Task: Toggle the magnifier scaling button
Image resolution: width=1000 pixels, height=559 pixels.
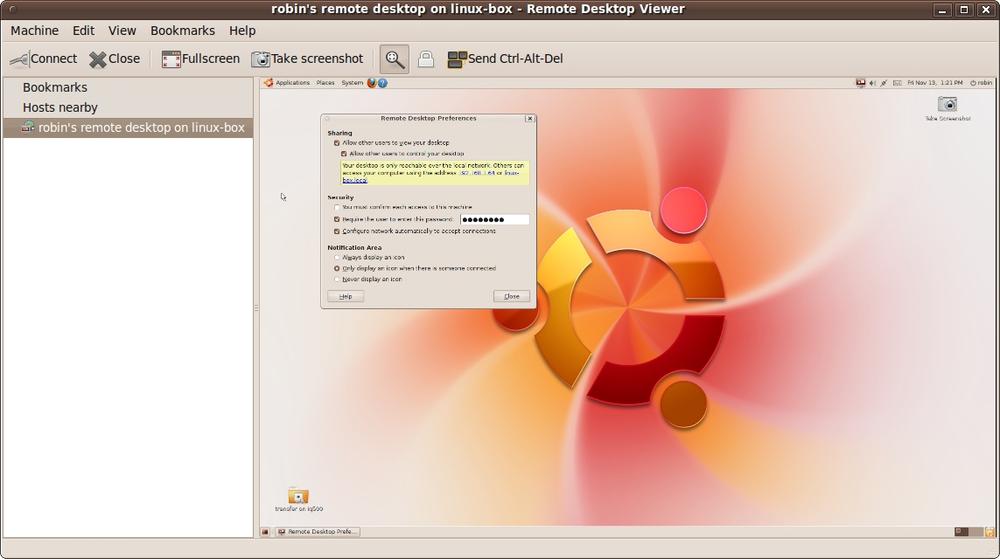Action: [x=394, y=59]
